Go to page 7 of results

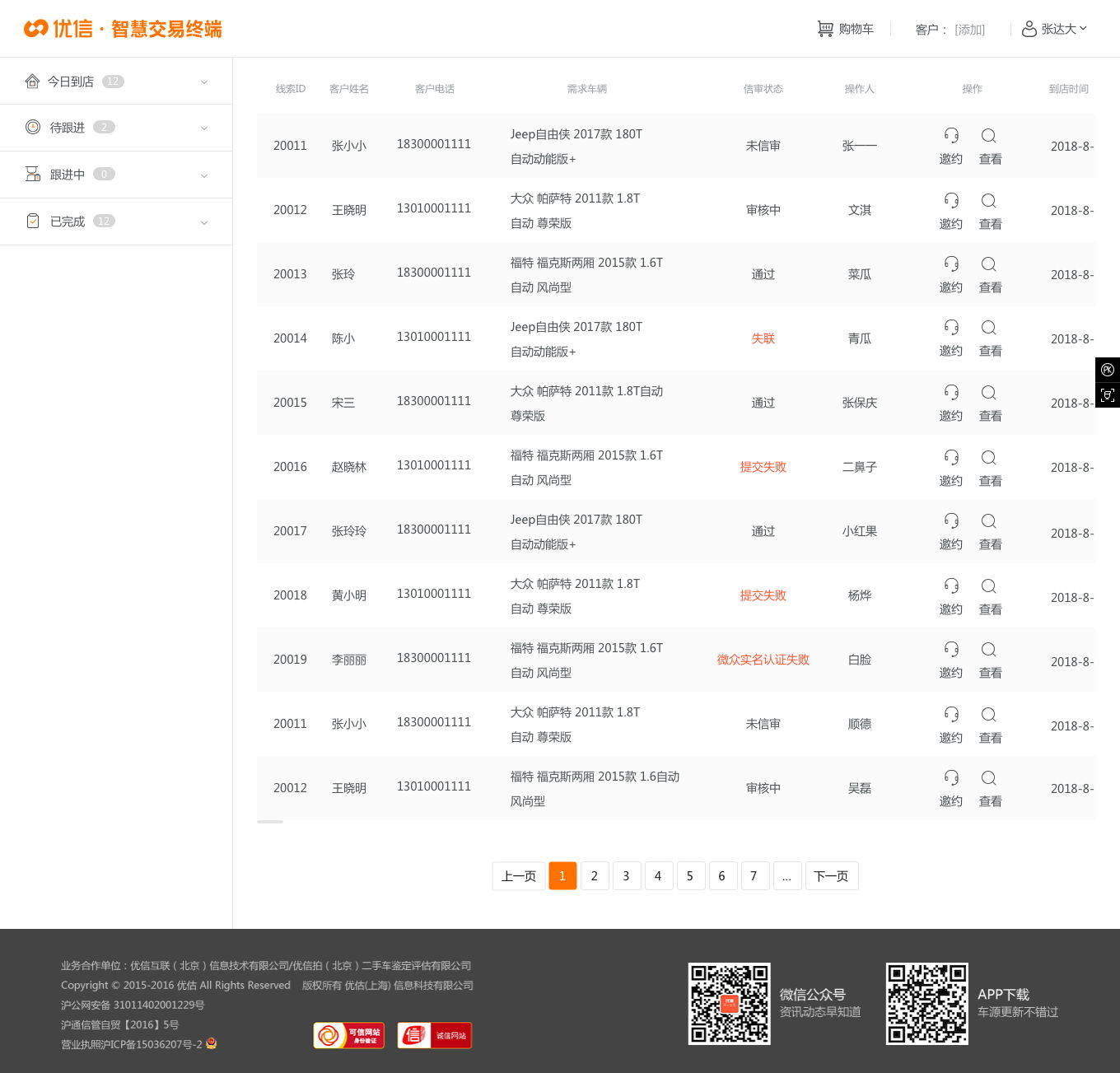click(x=754, y=875)
